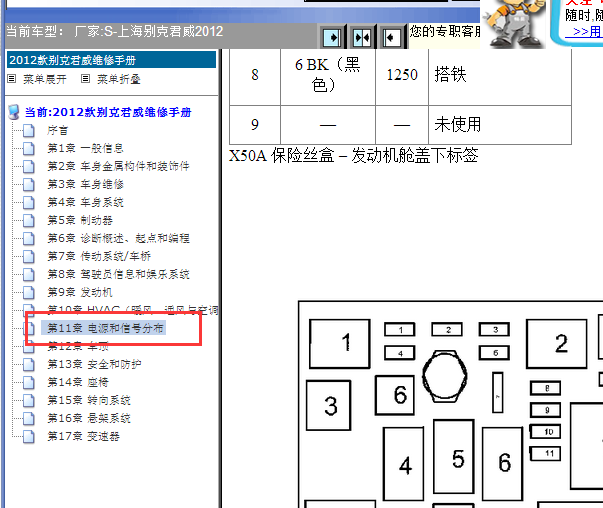
Task: Open 第15章 转向系统
Action: click(88, 400)
